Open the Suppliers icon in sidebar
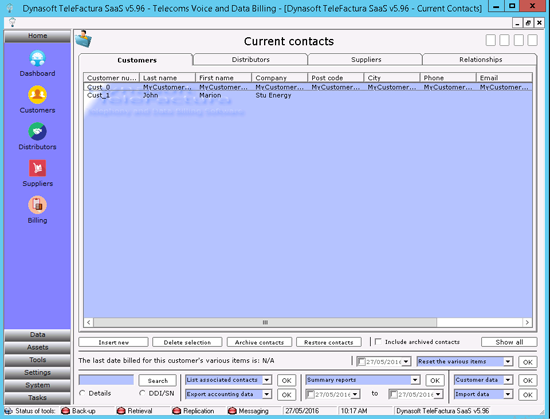 click(x=38, y=168)
